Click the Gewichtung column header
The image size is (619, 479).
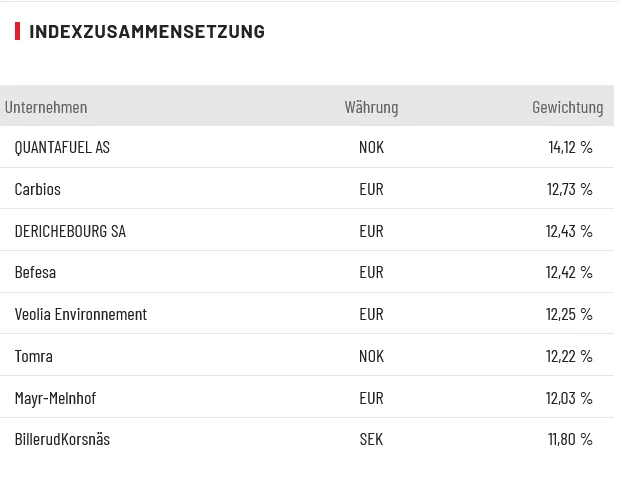(567, 106)
